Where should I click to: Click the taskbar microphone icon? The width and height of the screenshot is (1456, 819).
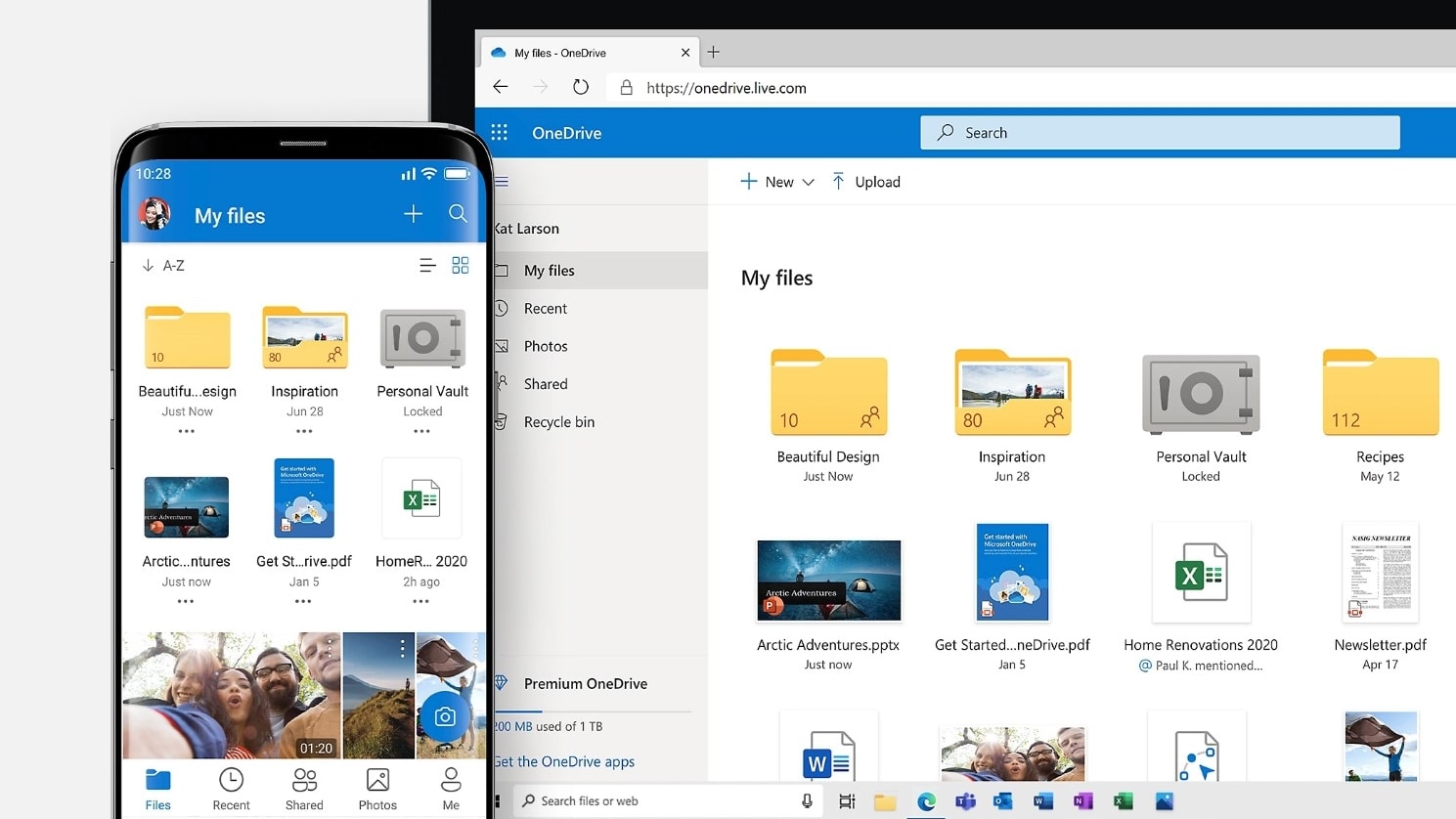click(x=807, y=801)
